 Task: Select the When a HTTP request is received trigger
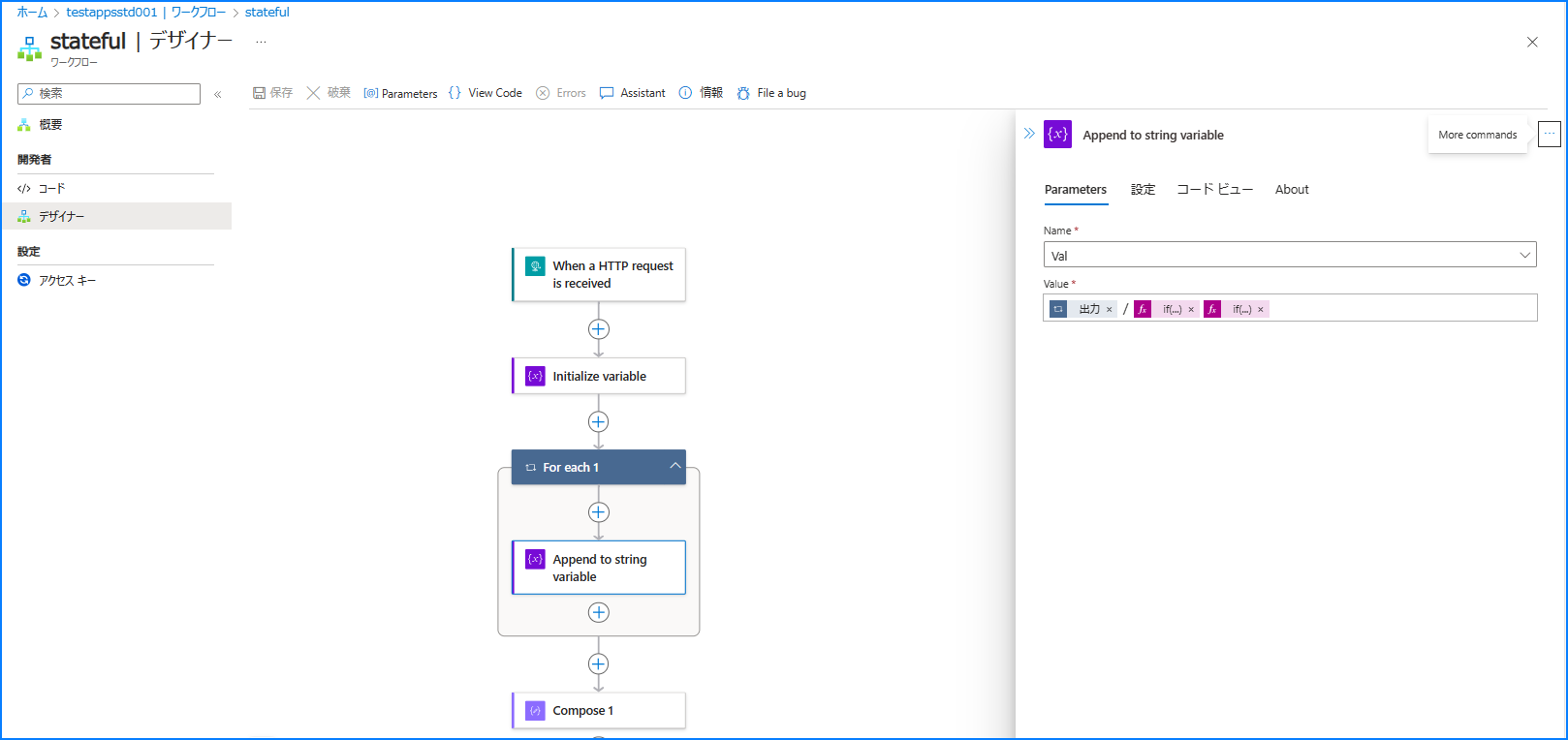(599, 274)
